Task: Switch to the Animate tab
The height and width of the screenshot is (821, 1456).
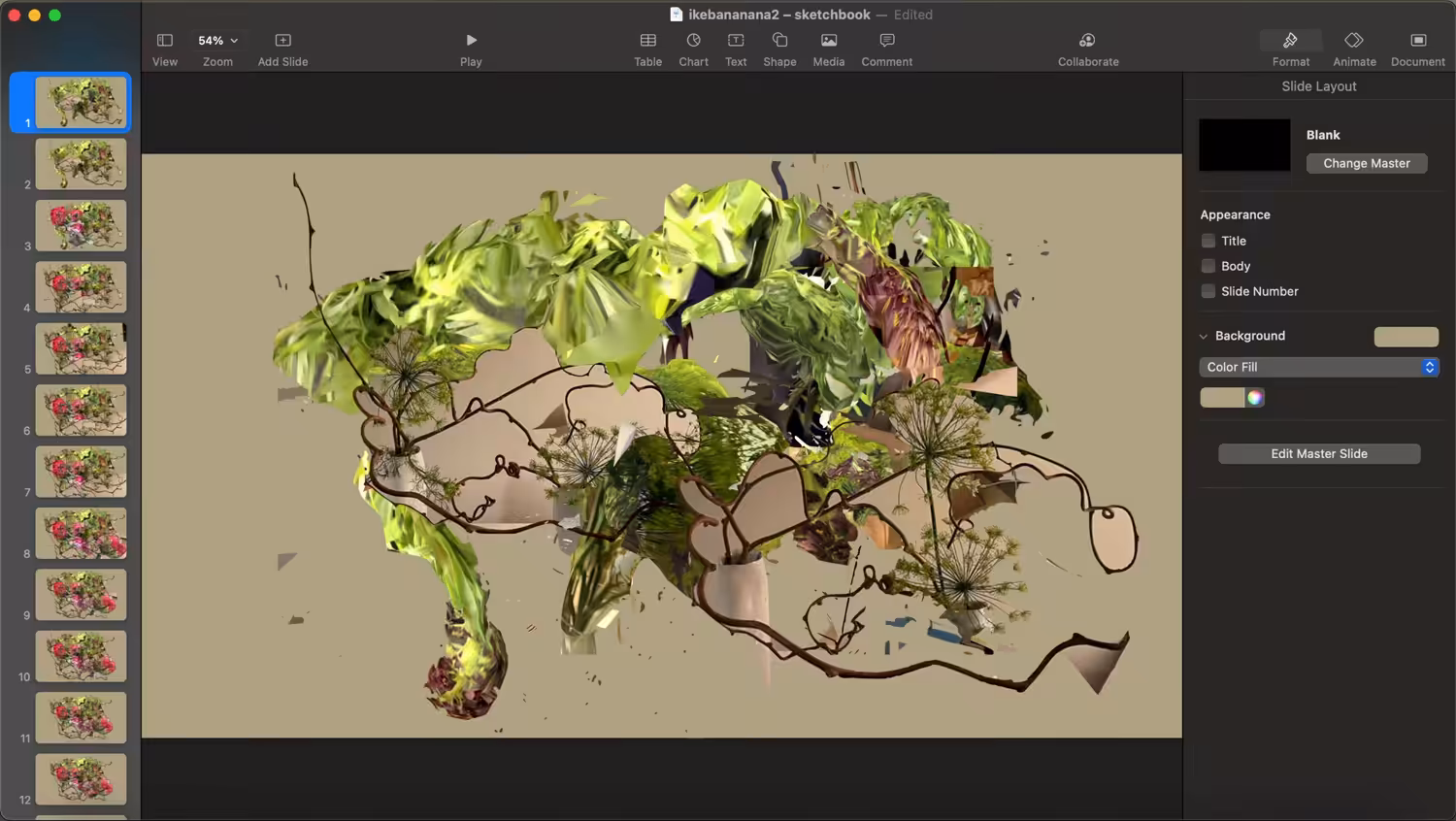Action: pyautogui.click(x=1354, y=41)
